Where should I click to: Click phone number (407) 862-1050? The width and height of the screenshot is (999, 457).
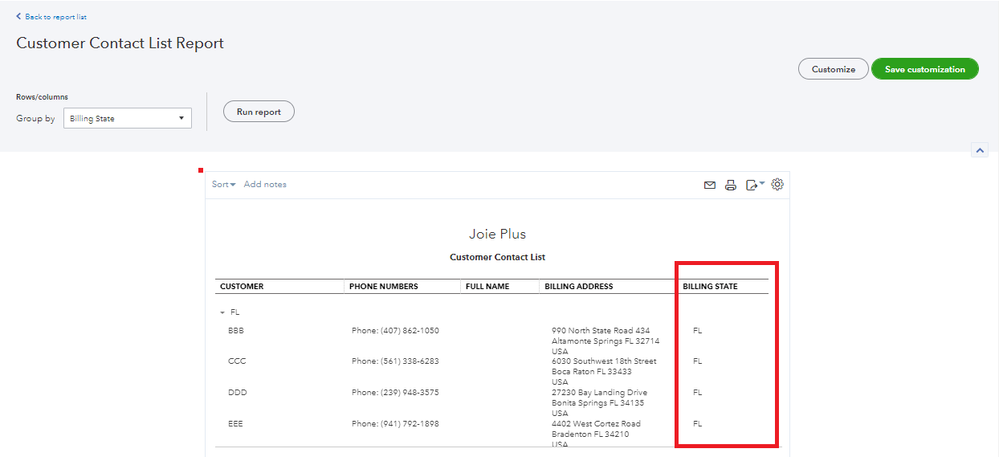pyautogui.click(x=395, y=331)
